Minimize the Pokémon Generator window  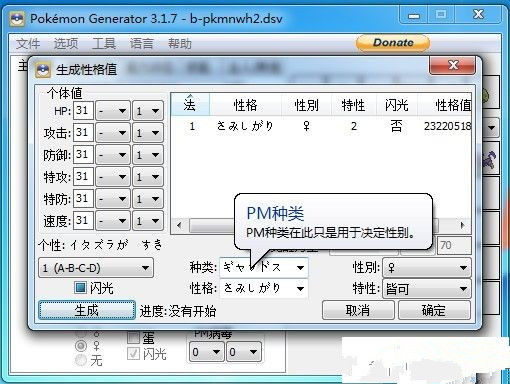coord(414,15)
